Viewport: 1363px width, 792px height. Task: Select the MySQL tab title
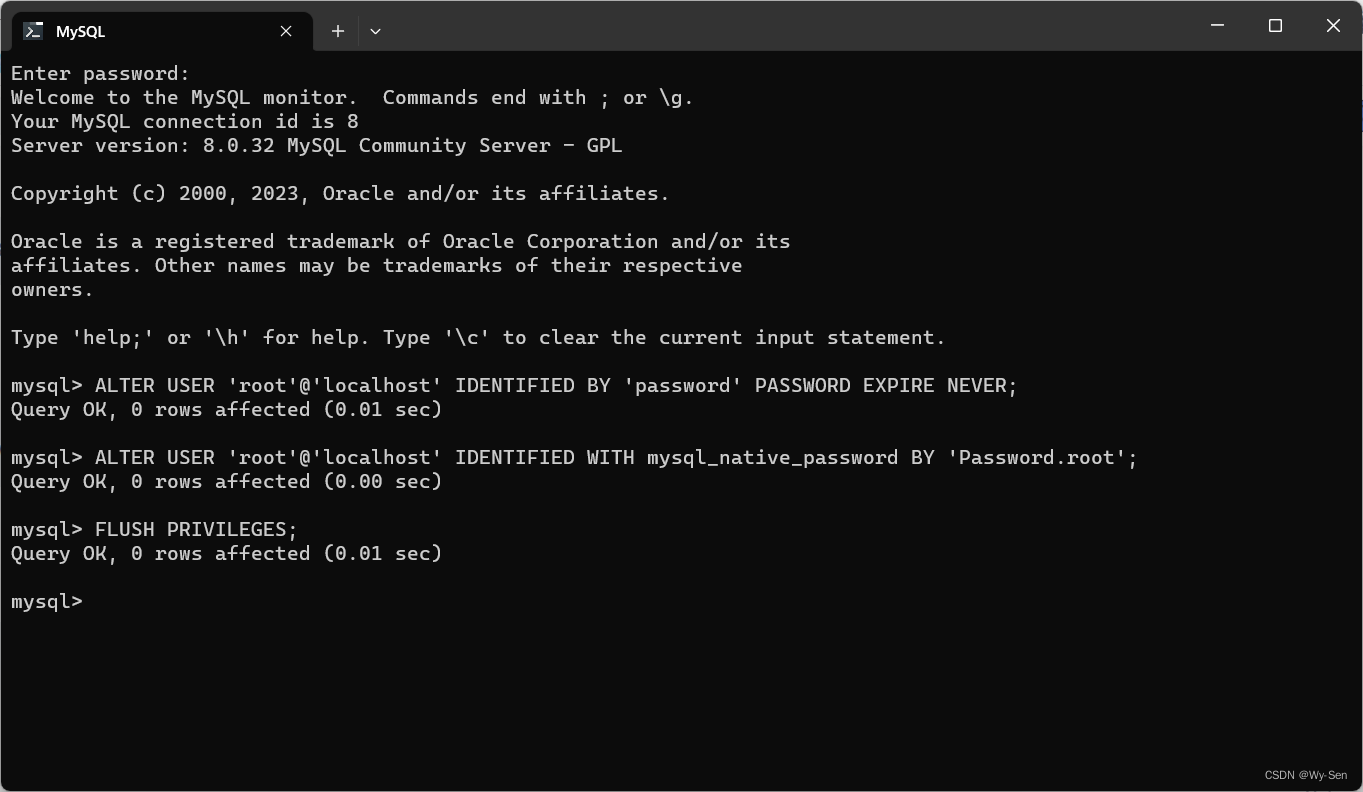click(80, 31)
